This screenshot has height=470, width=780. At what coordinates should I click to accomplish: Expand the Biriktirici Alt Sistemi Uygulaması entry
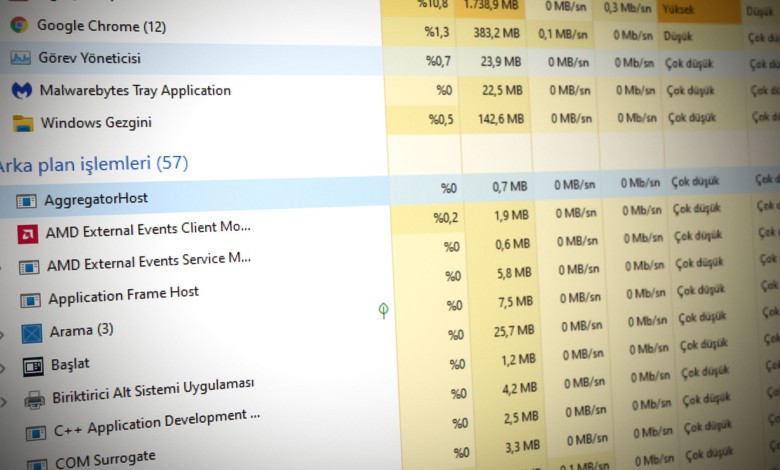(x=3, y=401)
